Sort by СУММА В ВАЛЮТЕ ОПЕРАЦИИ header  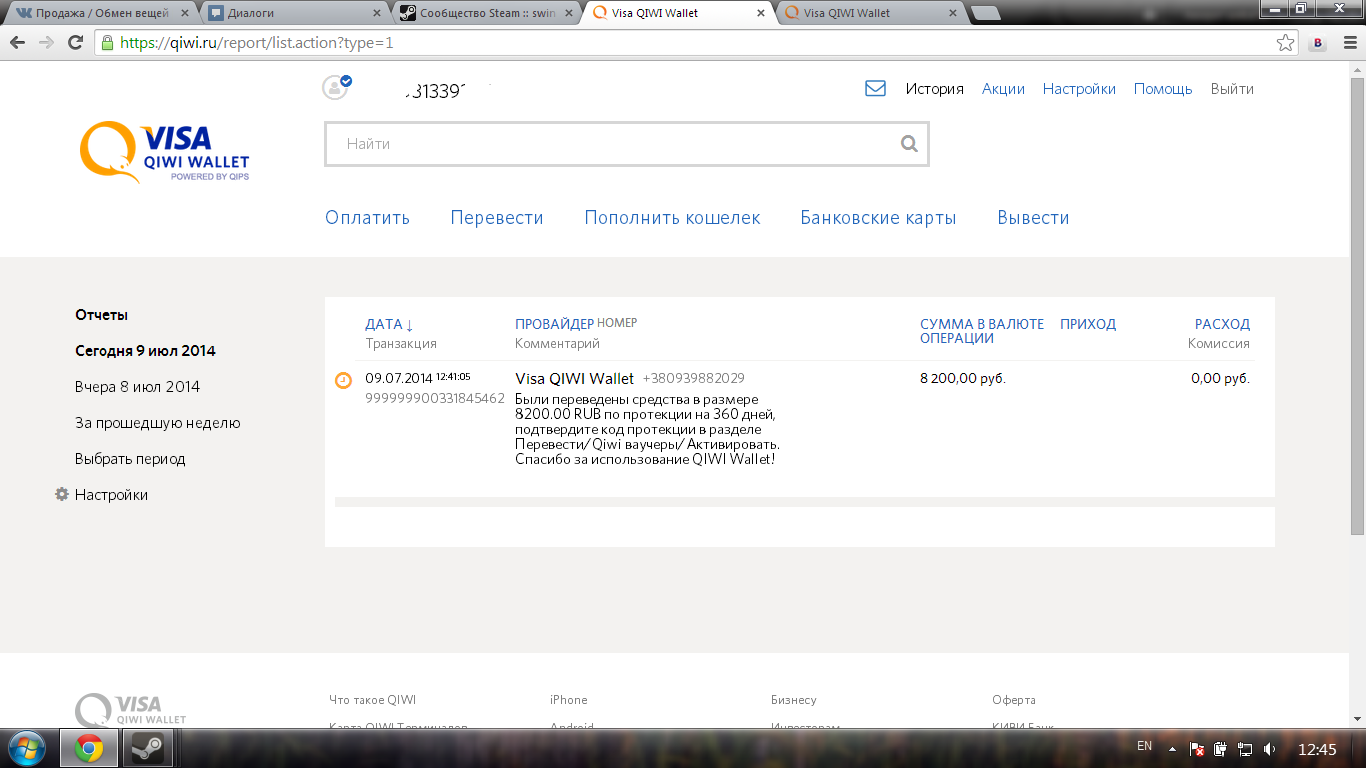pyautogui.click(x=982, y=331)
